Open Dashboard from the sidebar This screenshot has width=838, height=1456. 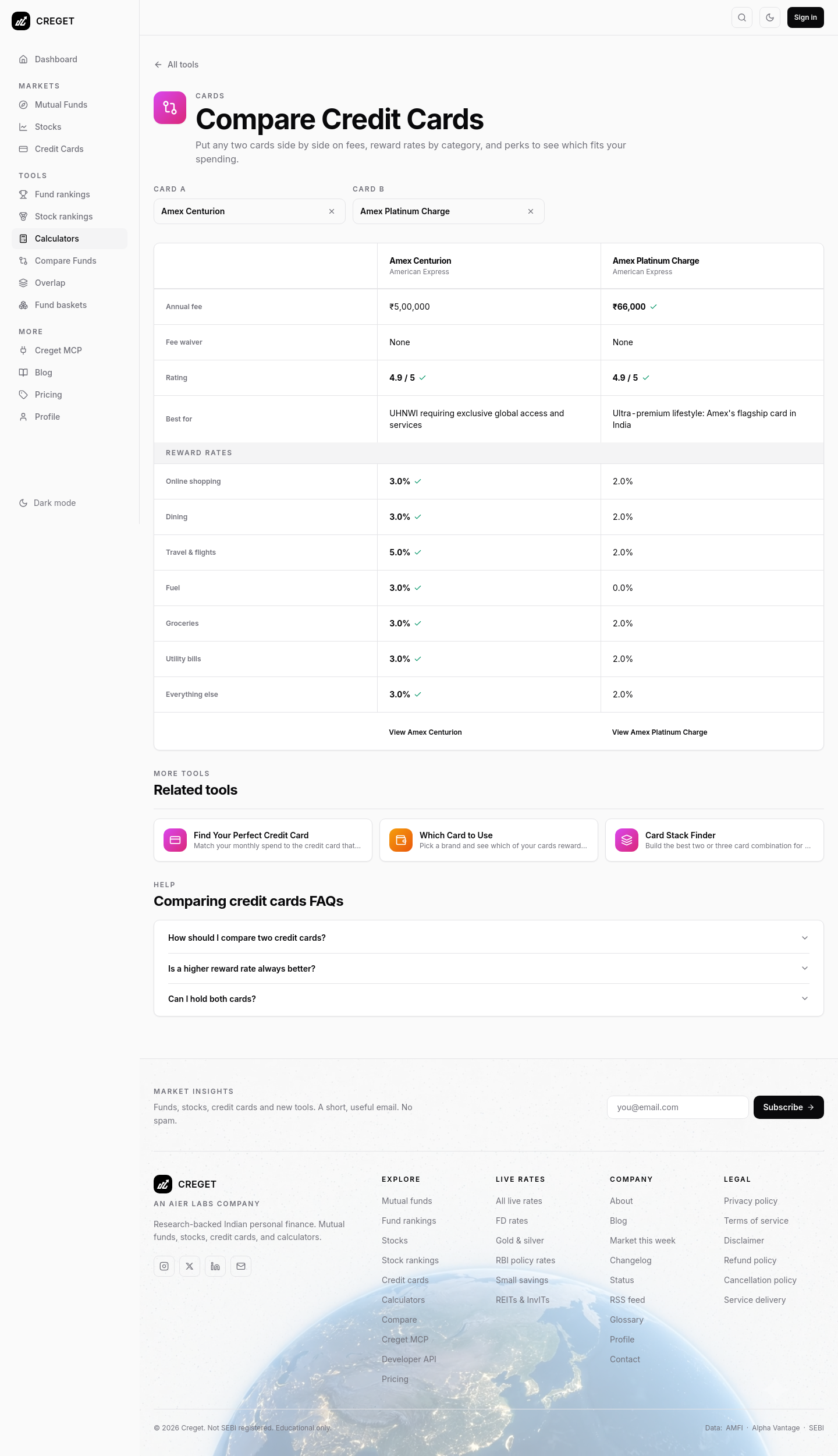pos(69,59)
